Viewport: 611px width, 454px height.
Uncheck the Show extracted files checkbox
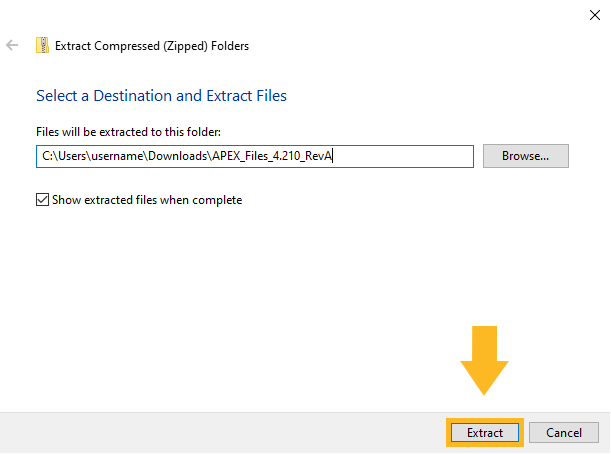pyautogui.click(x=42, y=200)
